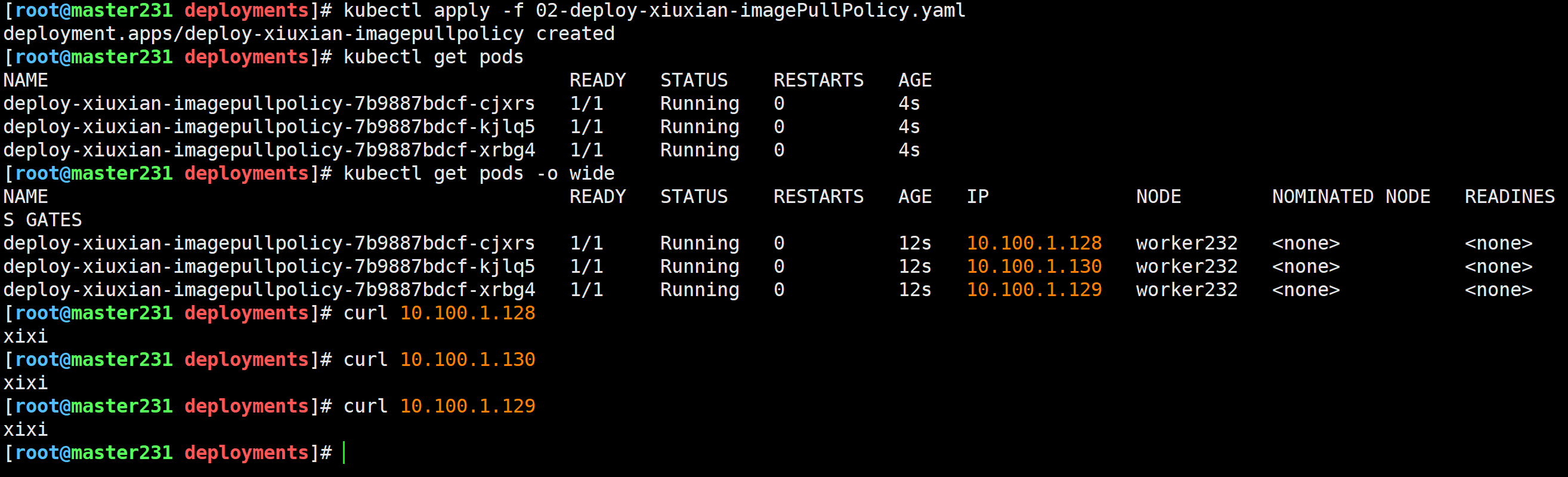This screenshot has height=477, width=1568.
Task: Click the STATUS header in first table
Action: click(694, 81)
